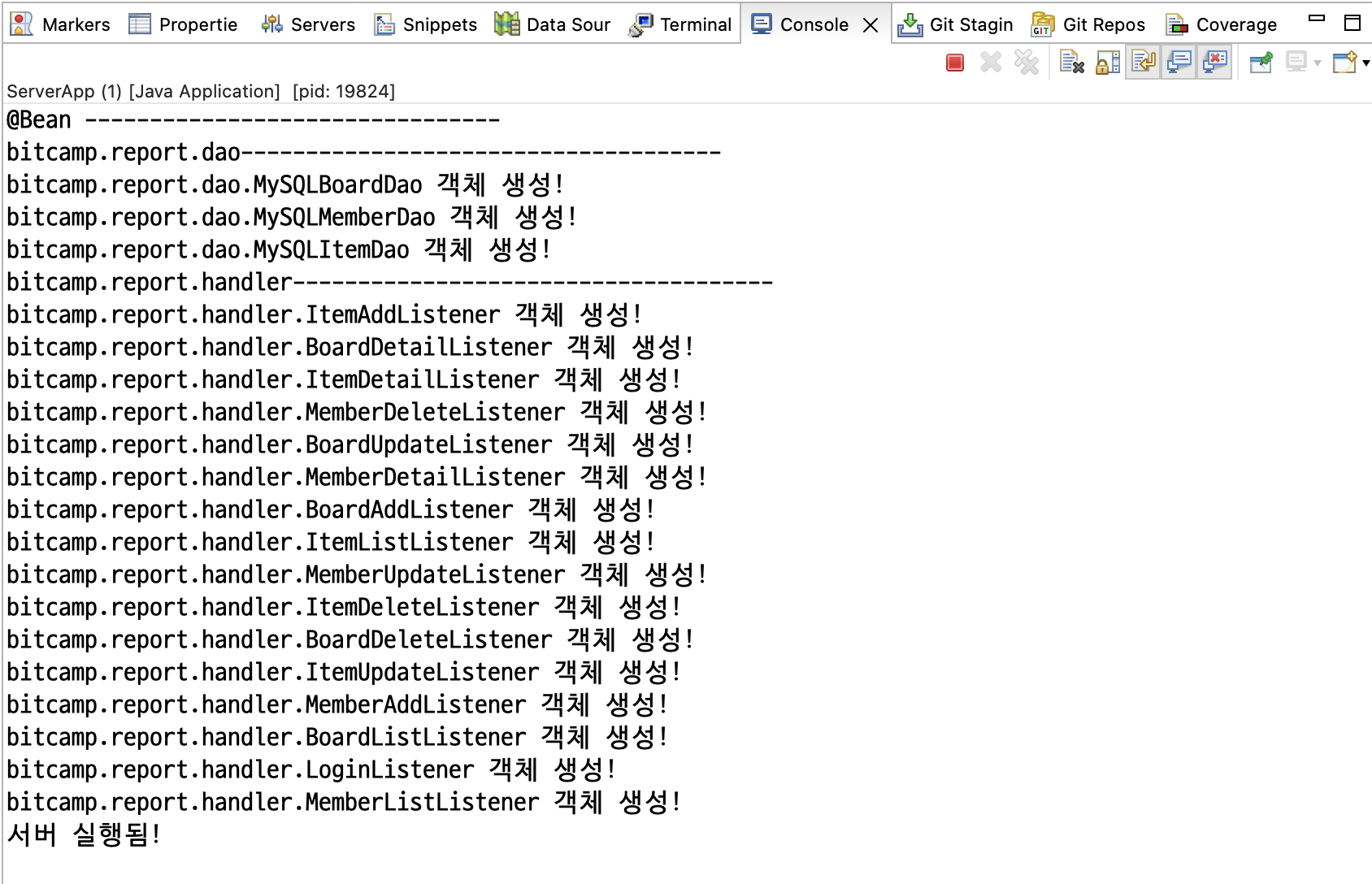Click the Remove Launch gray X icon

[991, 63]
